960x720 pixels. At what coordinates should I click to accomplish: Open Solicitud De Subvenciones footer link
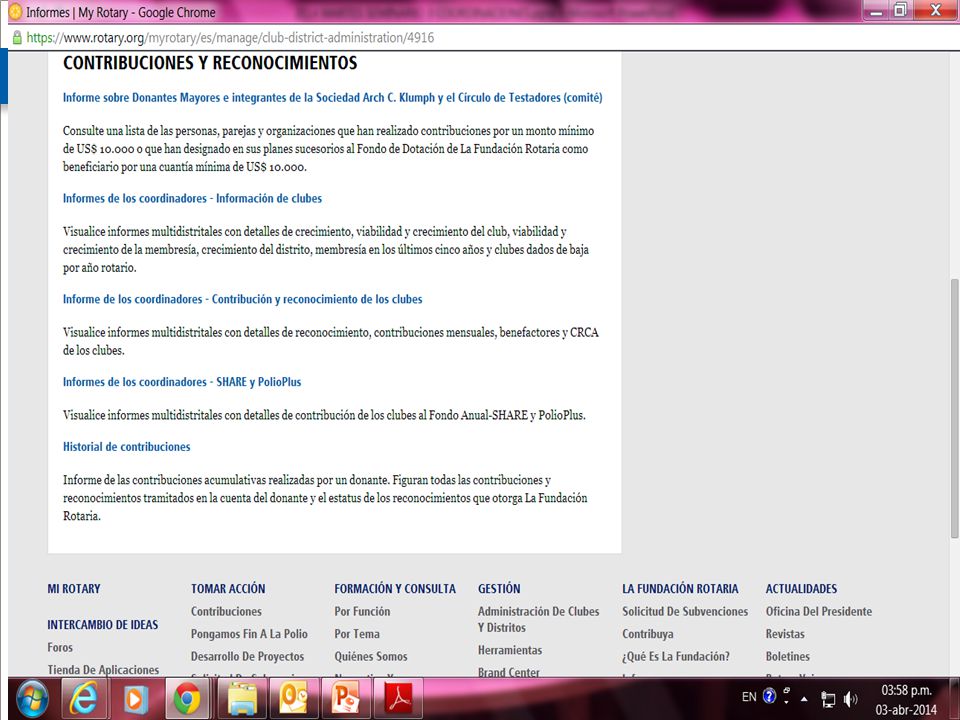click(685, 612)
